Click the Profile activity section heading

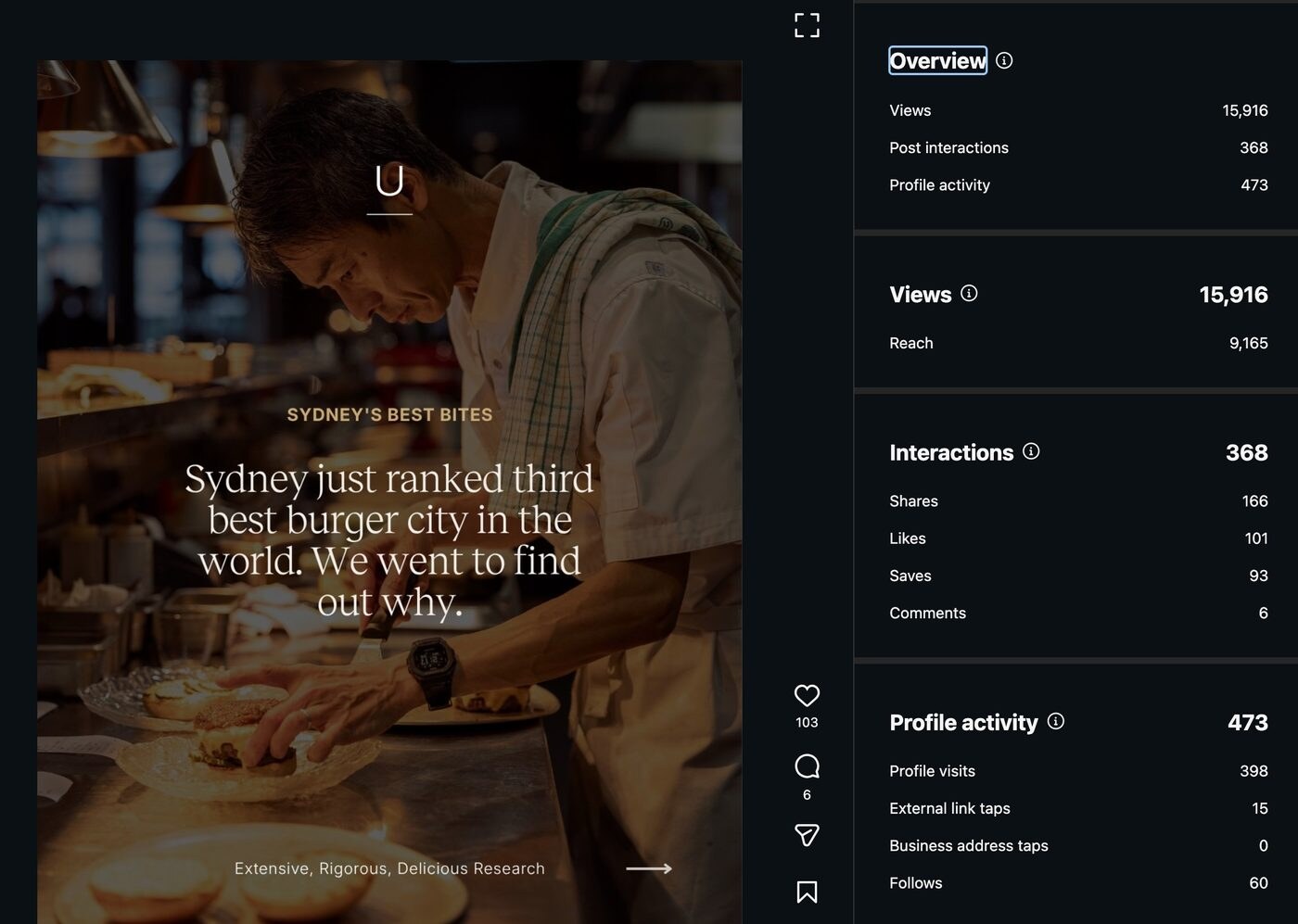(963, 723)
